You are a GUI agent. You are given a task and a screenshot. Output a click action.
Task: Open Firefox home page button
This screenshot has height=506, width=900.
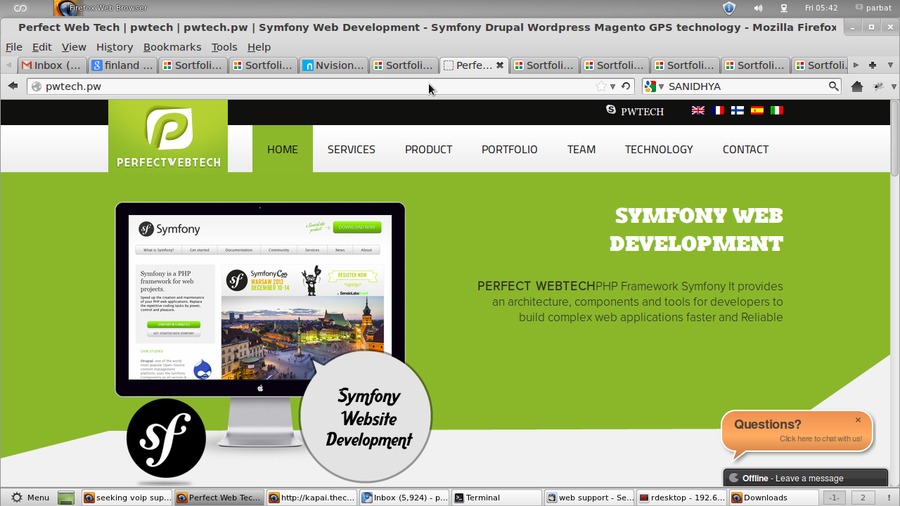click(x=857, y=86)
